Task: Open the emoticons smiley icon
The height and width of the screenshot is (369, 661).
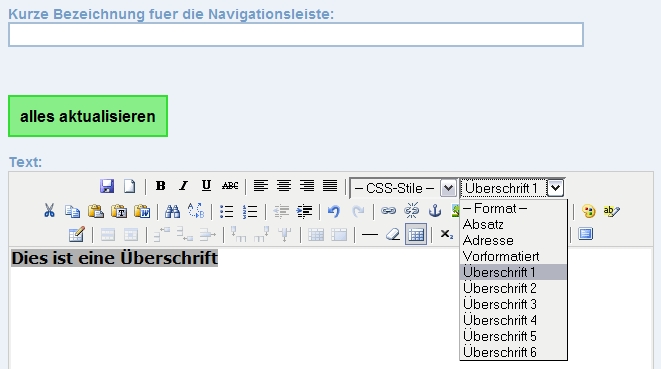Action: click(x=588, y=211)
